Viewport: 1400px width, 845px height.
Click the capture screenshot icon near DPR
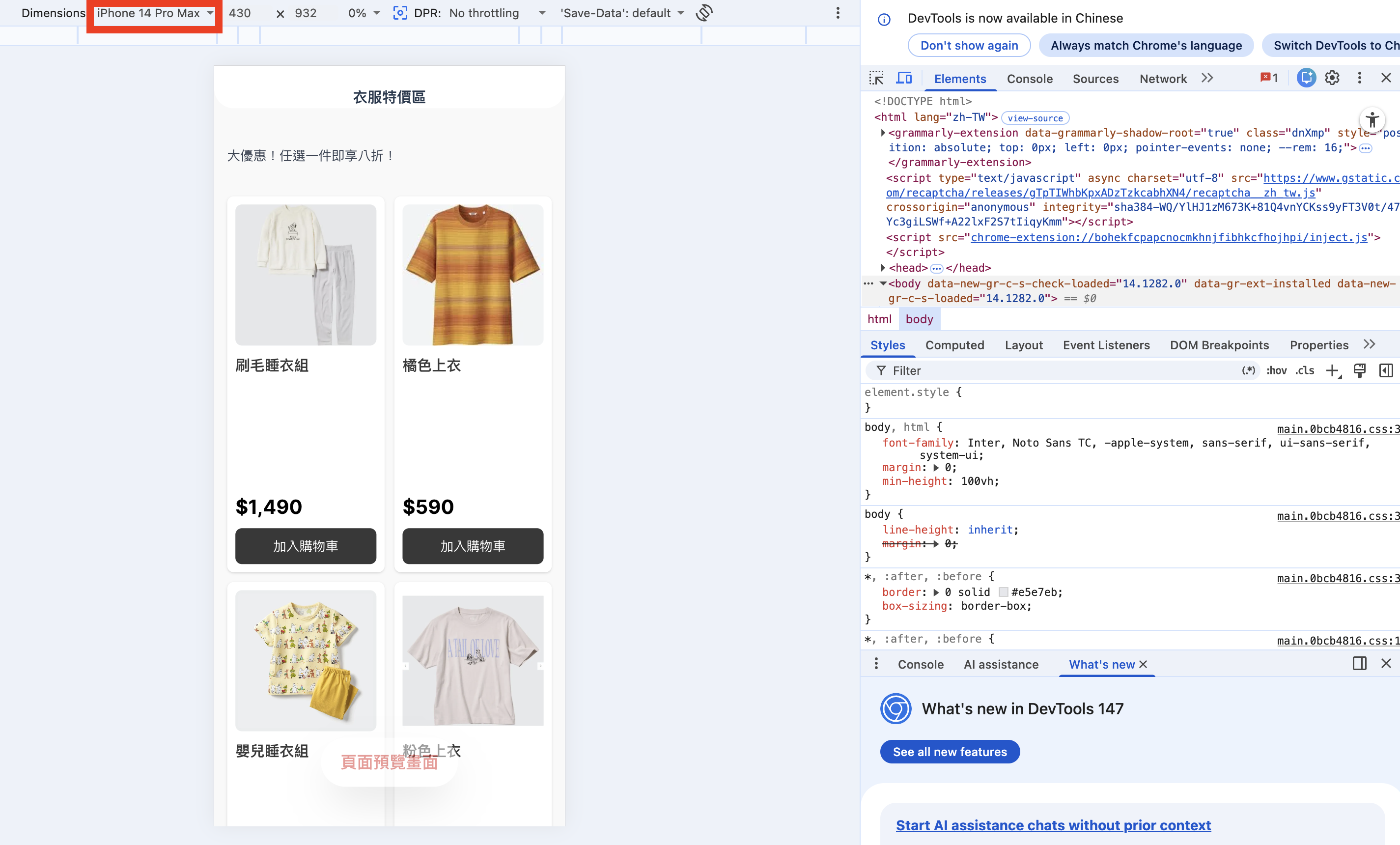[400, 13]
